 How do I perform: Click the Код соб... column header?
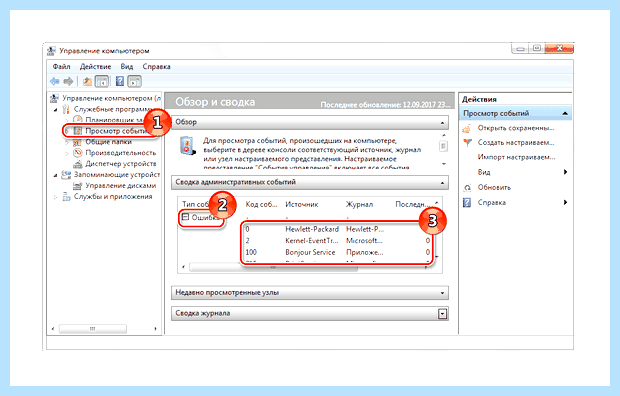click(261, 205)
